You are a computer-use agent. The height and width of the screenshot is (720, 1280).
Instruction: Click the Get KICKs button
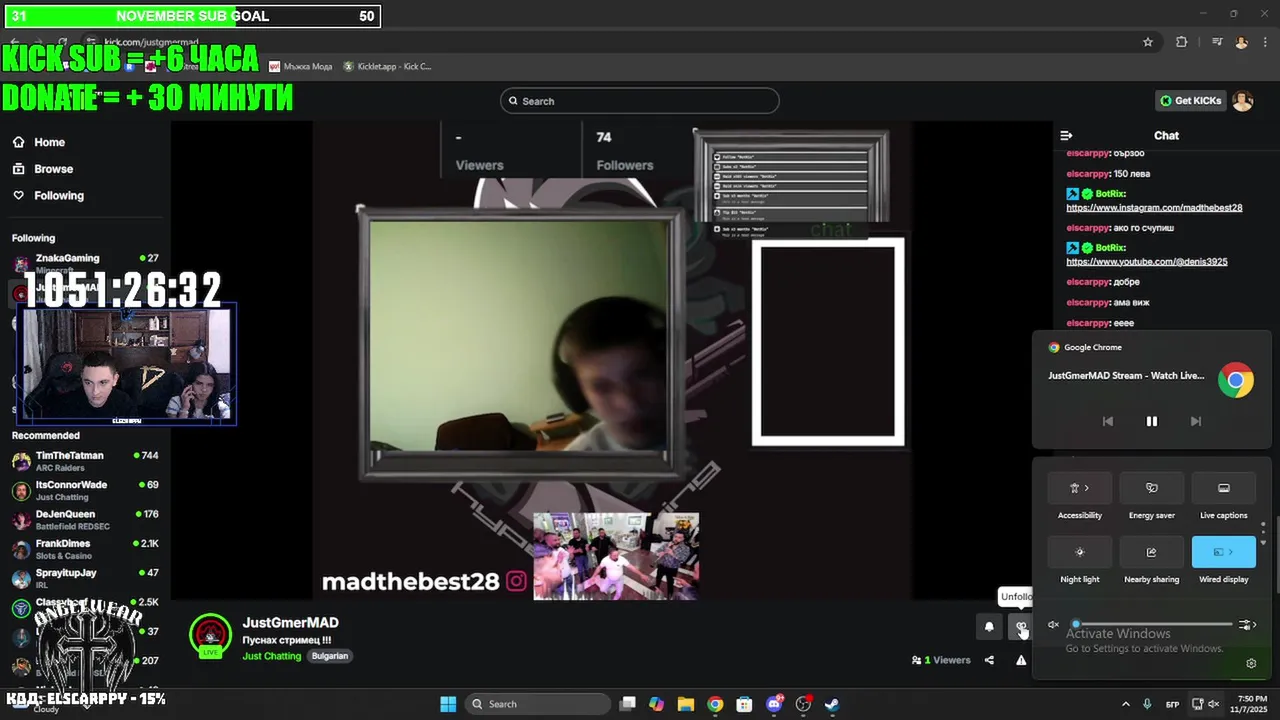(1190, 101)
